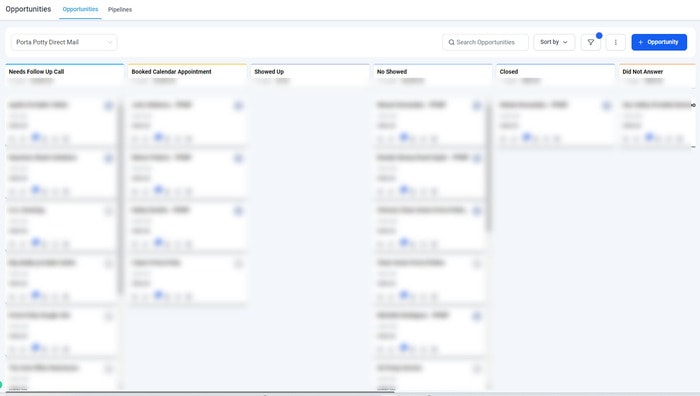Open the Sort by dropdown
This screenshot has height=396, width=700.
click(x=554, y=42)
